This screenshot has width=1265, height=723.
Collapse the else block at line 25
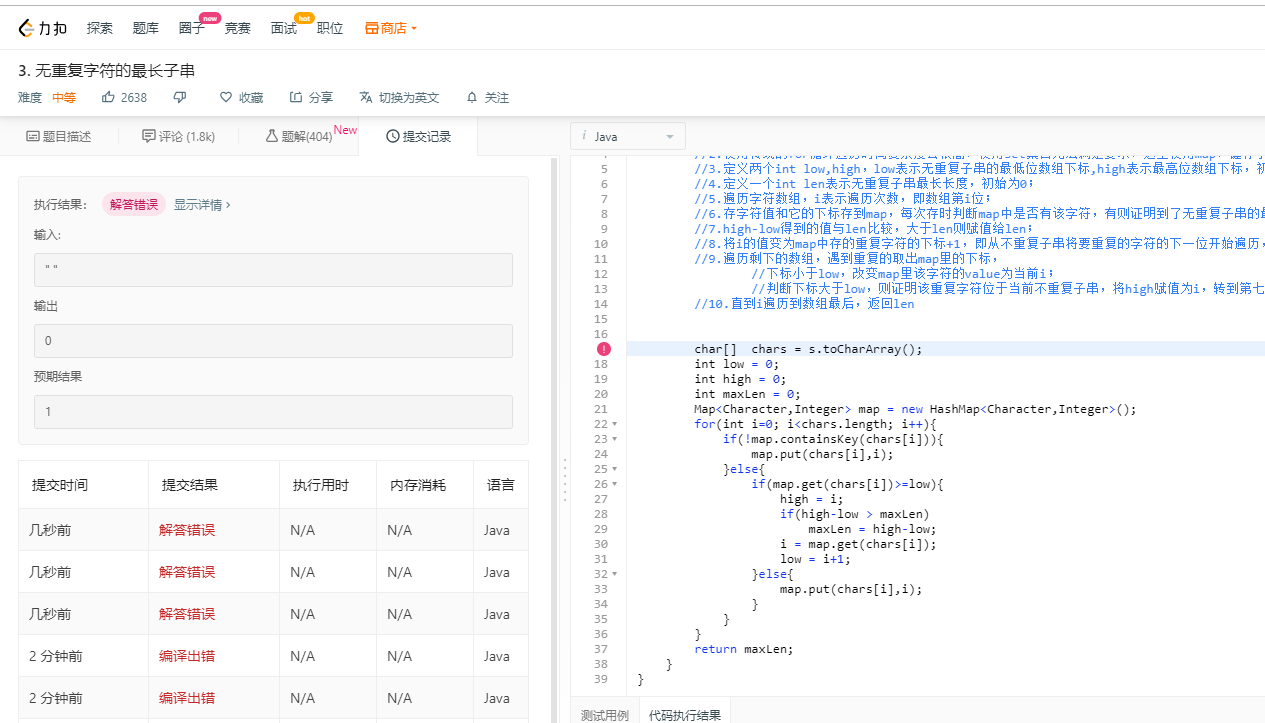614,469
